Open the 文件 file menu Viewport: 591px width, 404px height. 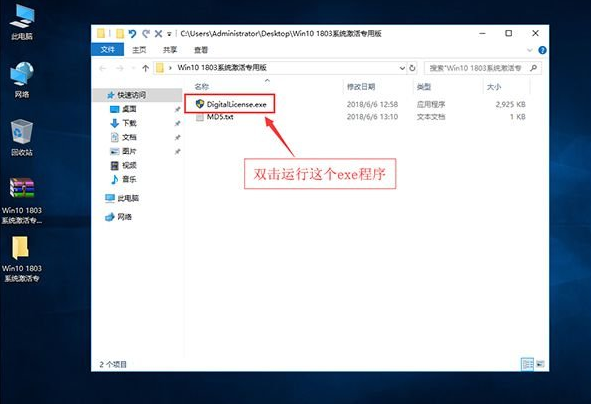pos(107,49)
